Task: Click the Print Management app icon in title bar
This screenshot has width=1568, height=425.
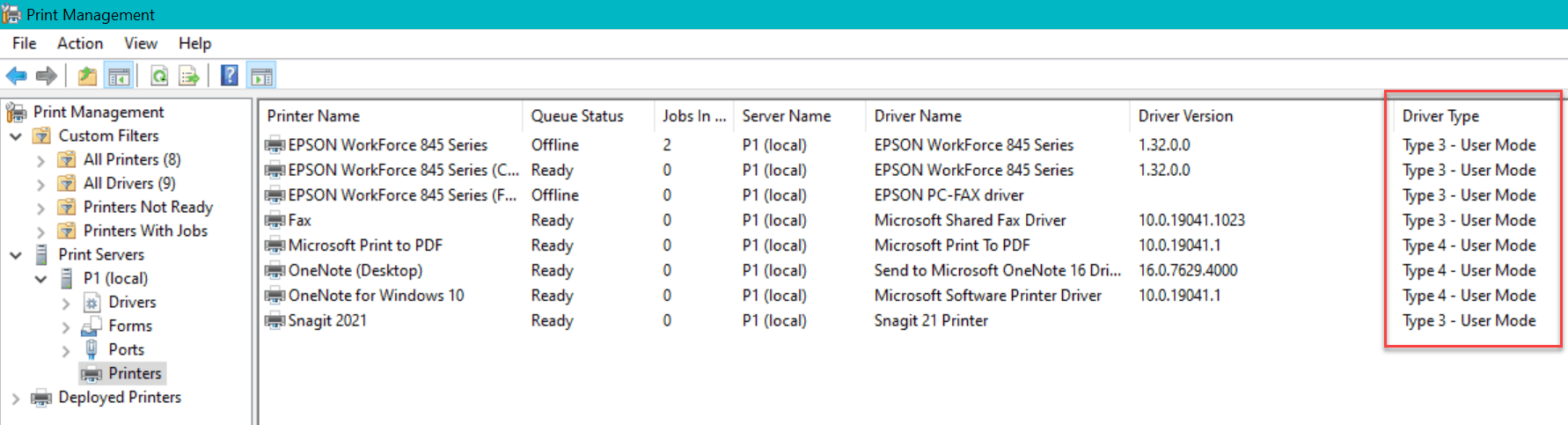Action: [x=11, y=14]
